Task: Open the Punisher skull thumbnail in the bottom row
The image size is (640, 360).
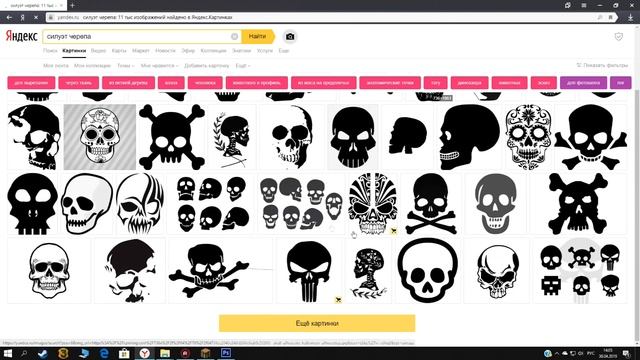Action: pyautogui.click(x=309, y=271)
